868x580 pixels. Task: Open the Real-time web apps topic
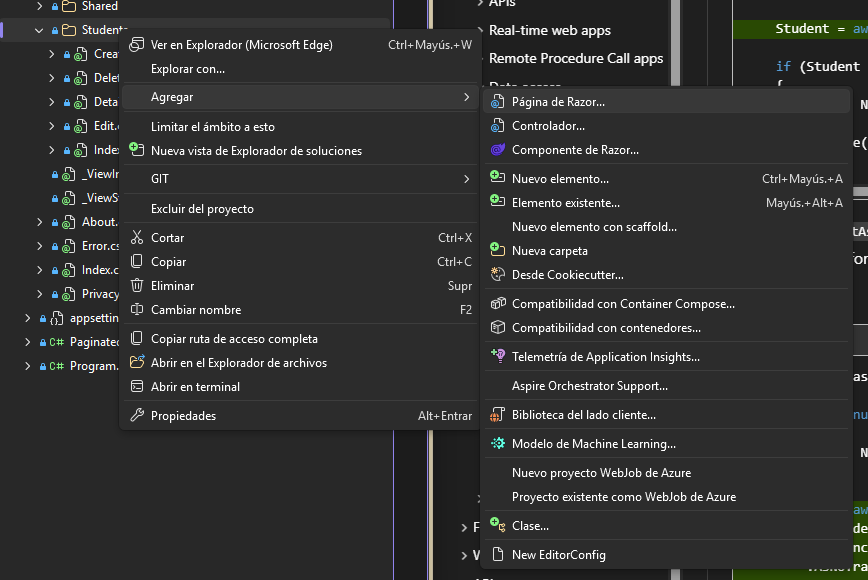pos(550,30)
